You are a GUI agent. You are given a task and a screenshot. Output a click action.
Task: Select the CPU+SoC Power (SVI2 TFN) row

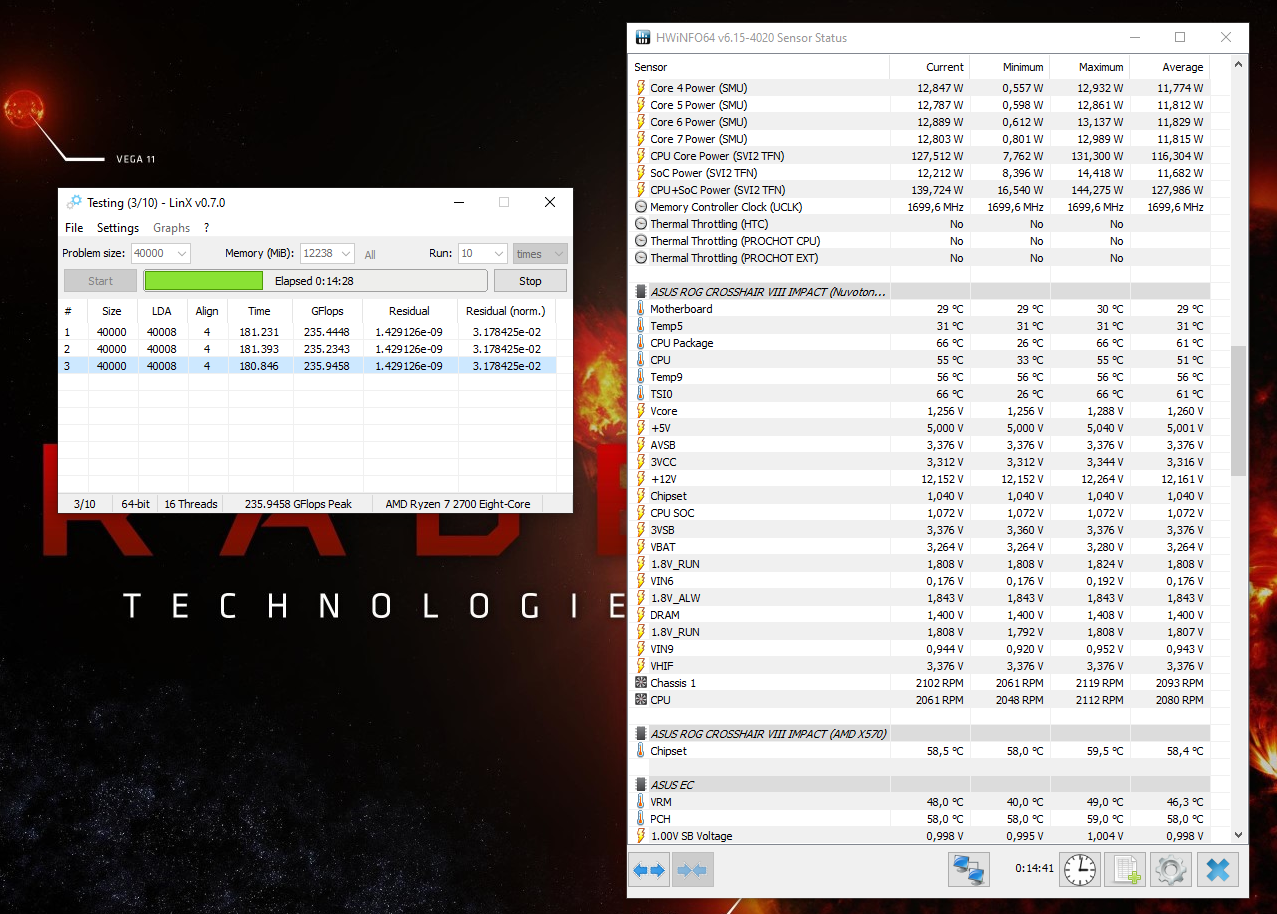pos(919,190)
